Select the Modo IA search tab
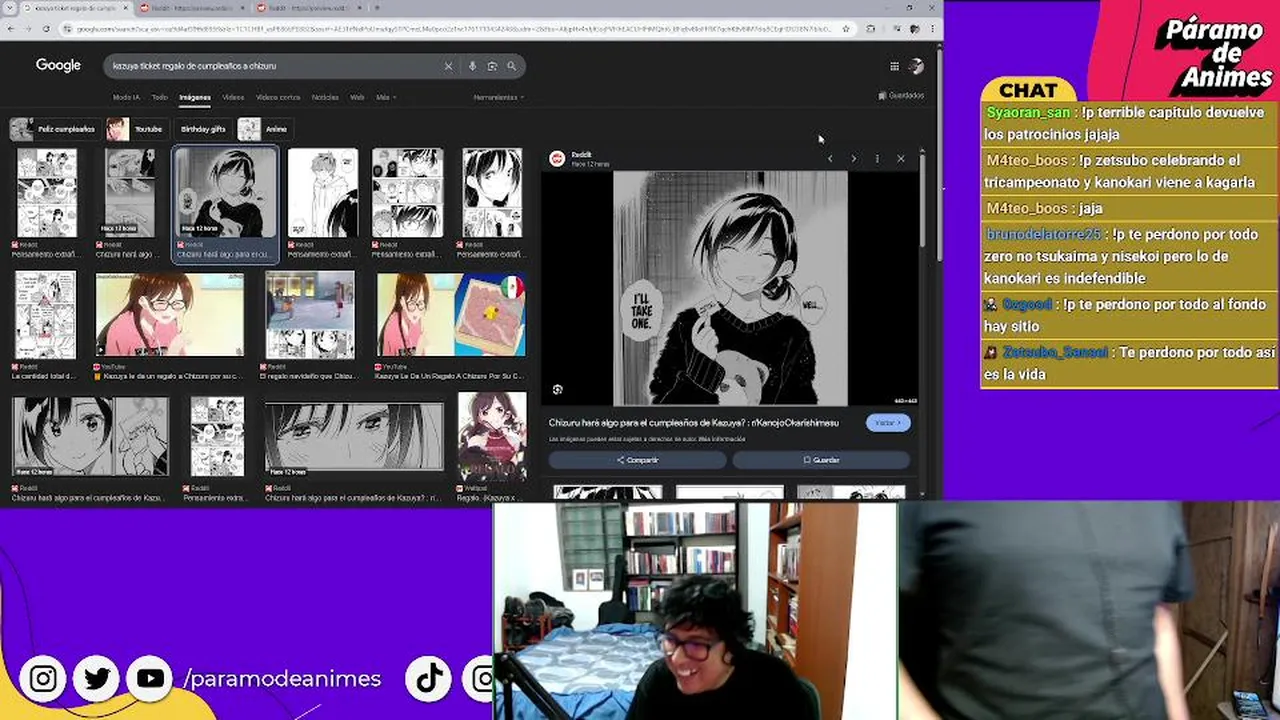This screenshot has width=1280, height=720. 126,98
